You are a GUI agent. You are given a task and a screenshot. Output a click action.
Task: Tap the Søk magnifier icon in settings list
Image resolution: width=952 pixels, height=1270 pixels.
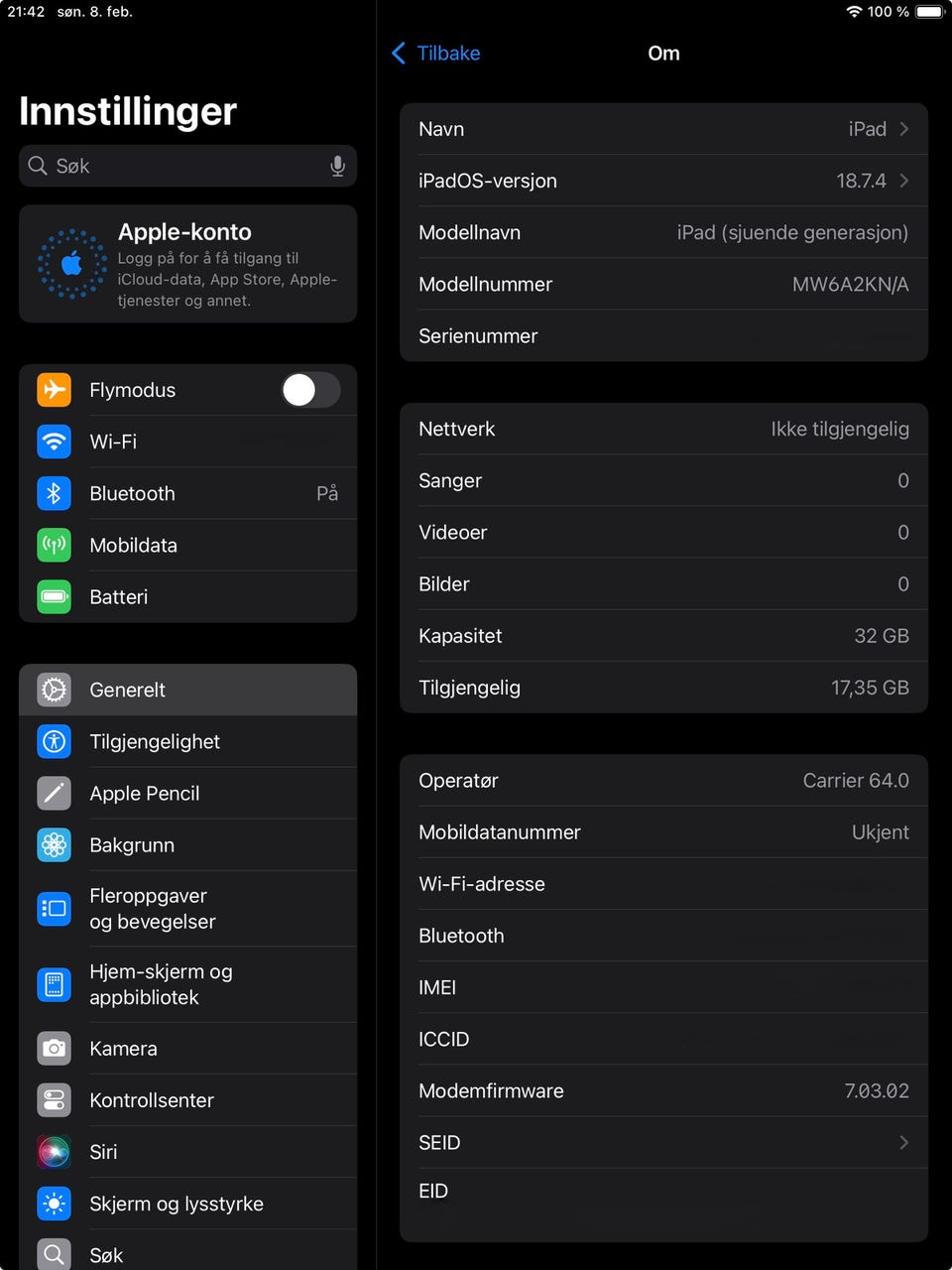(x=55, y=1253)
